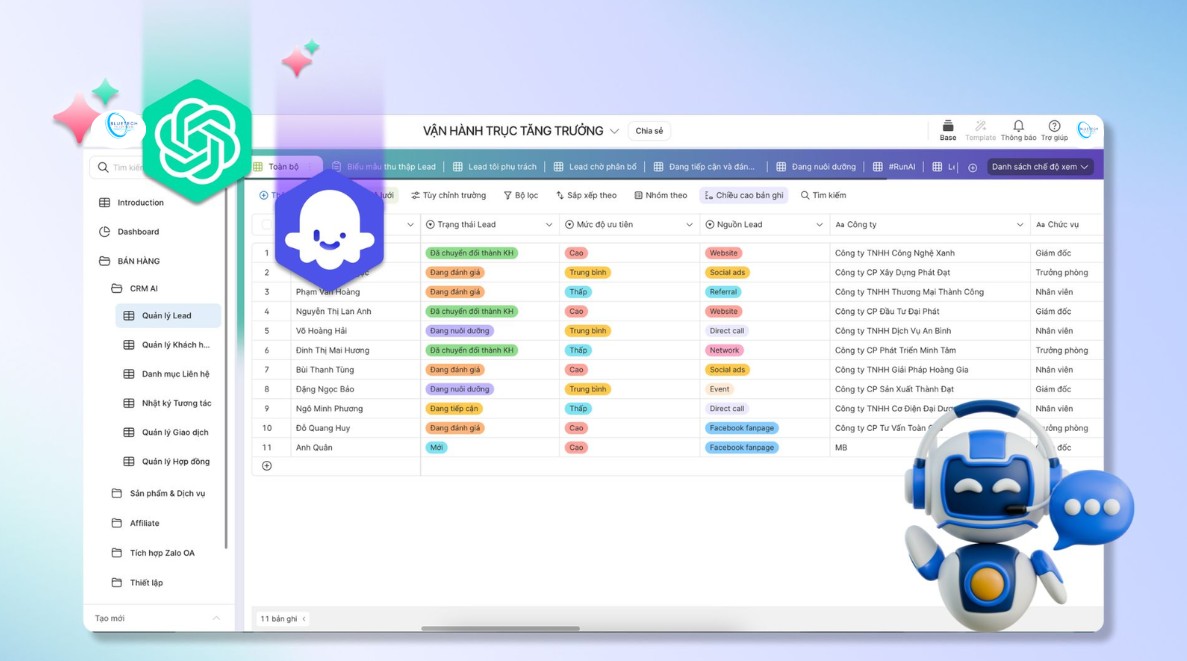Viewport: 1187px width, 661px height.
Task: Click the search magnifier icon in sidebar
Action: [103, 167]
